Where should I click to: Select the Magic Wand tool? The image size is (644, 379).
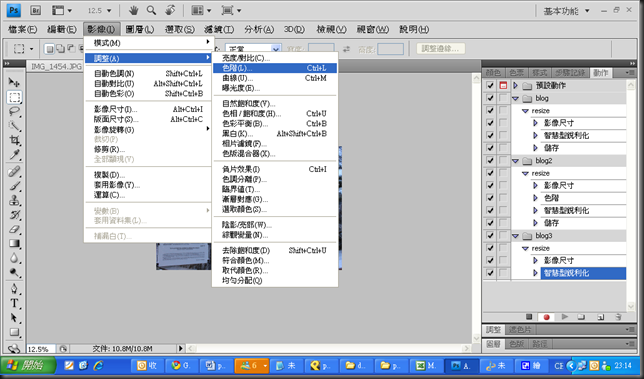[x=14, y=126]
